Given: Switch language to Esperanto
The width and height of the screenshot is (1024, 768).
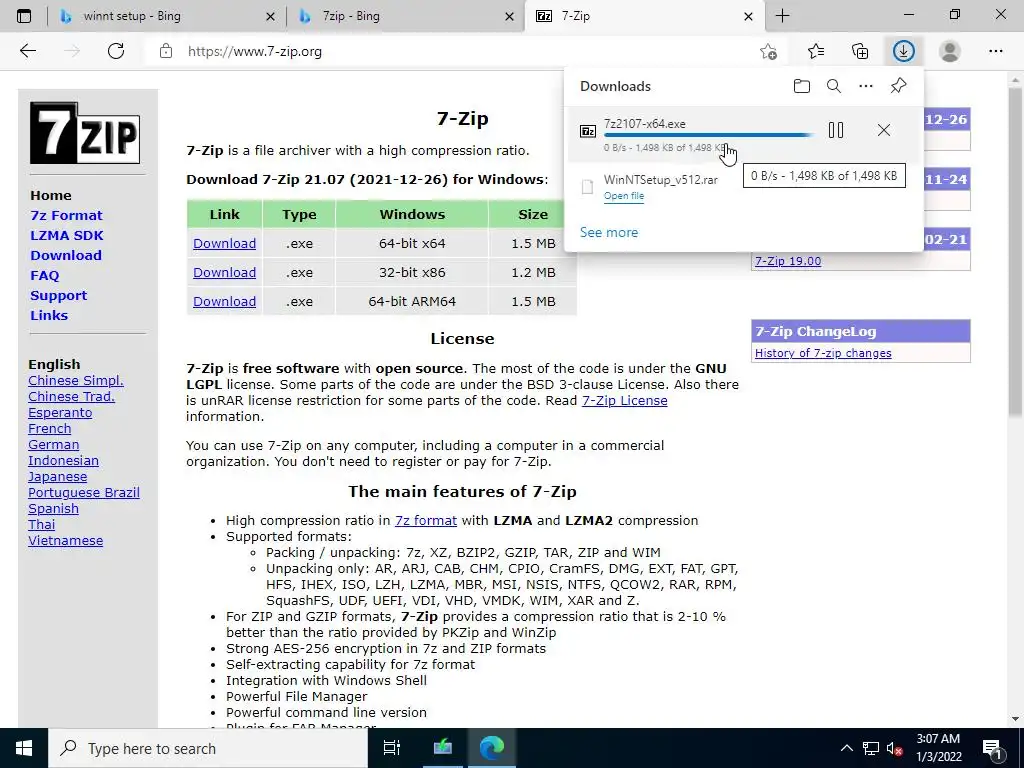Looking at the screenshot, I should (x=60, y=413).
